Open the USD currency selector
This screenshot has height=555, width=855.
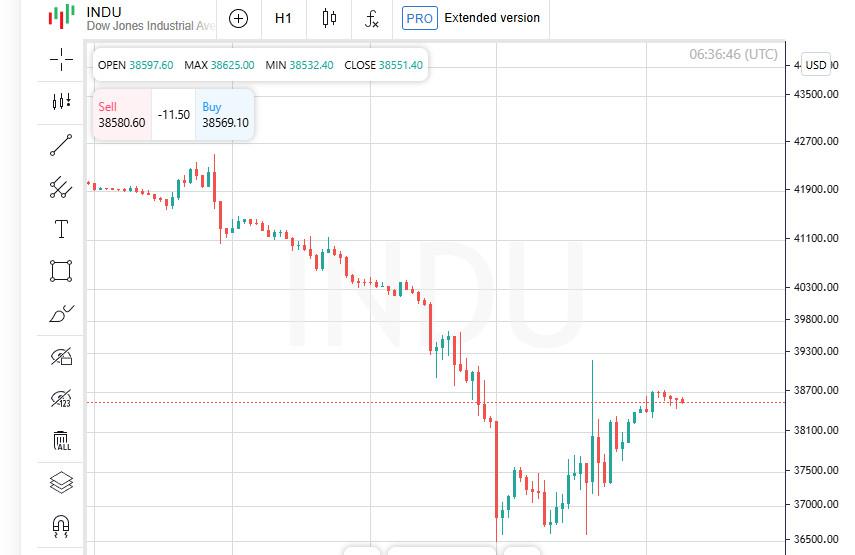[816, 65]
